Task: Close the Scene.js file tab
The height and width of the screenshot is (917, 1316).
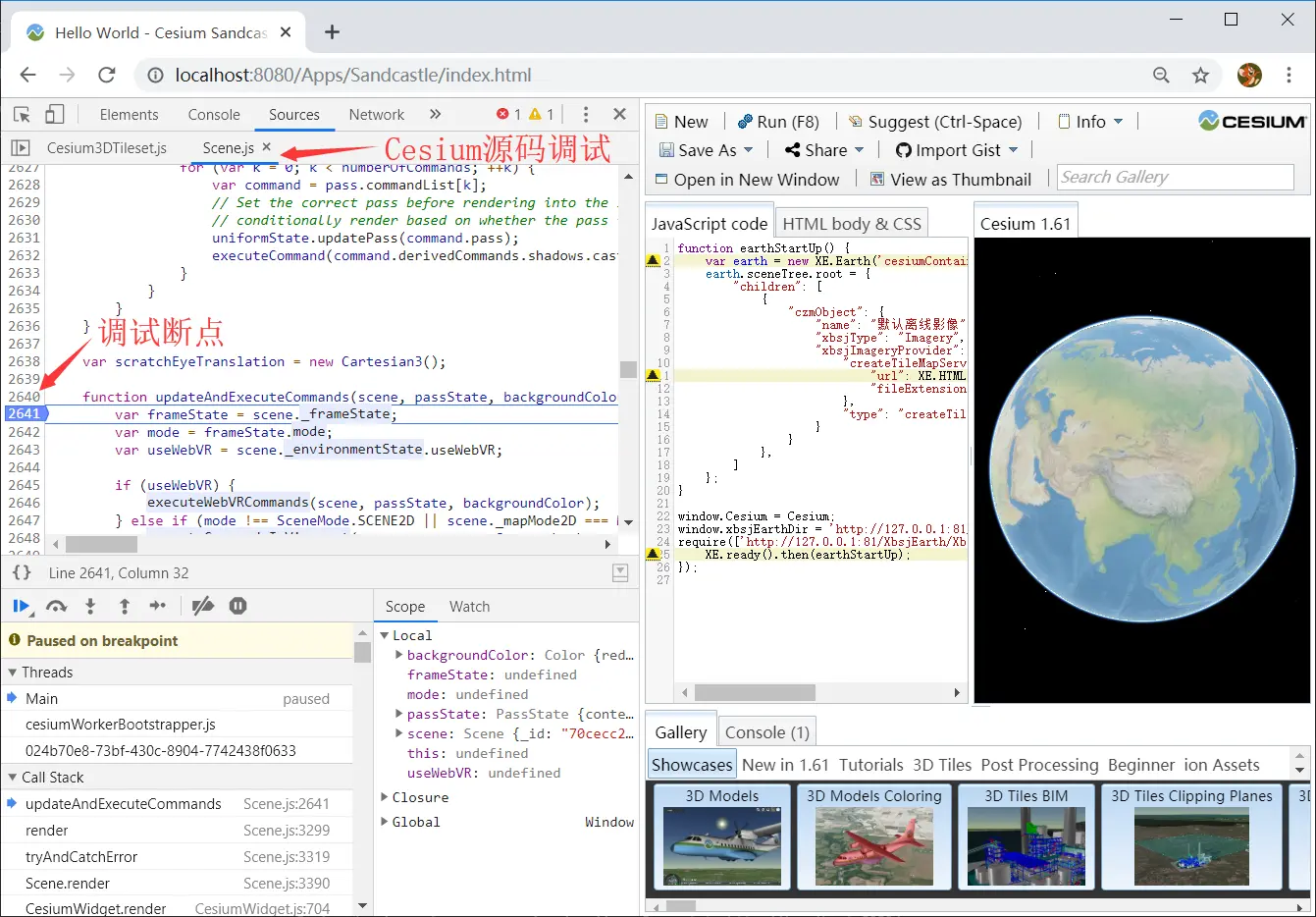Action: tap(266, 147)
